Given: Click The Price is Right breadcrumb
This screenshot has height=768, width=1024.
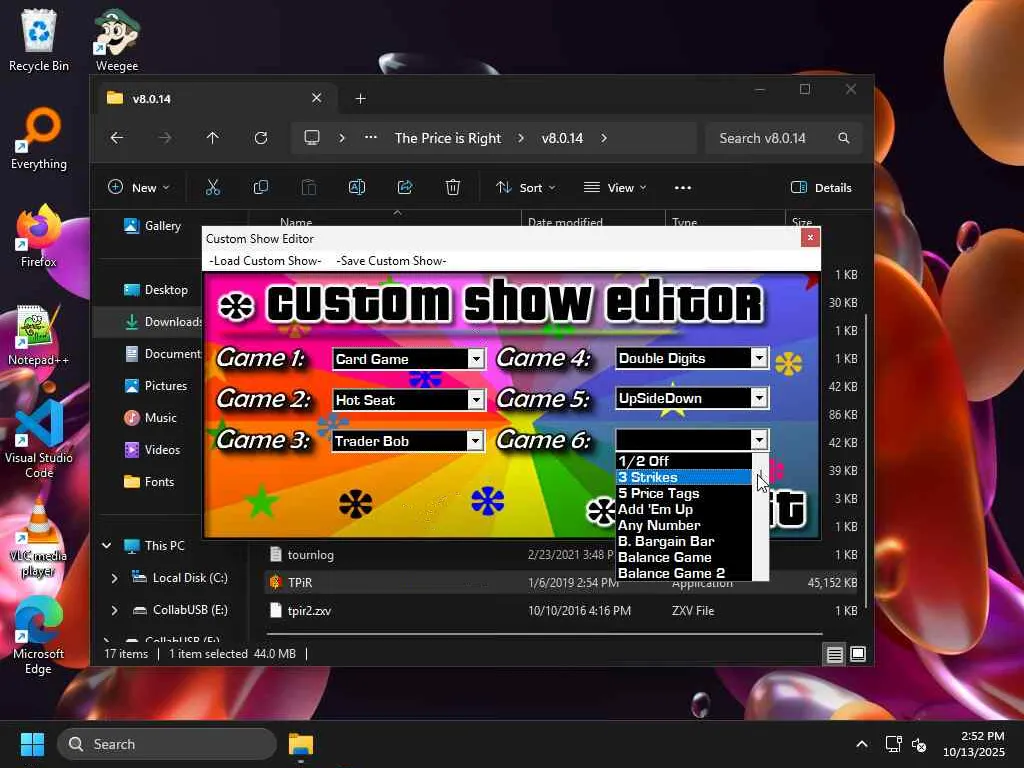Looking at the screenshot, I should tap(447, 138).
